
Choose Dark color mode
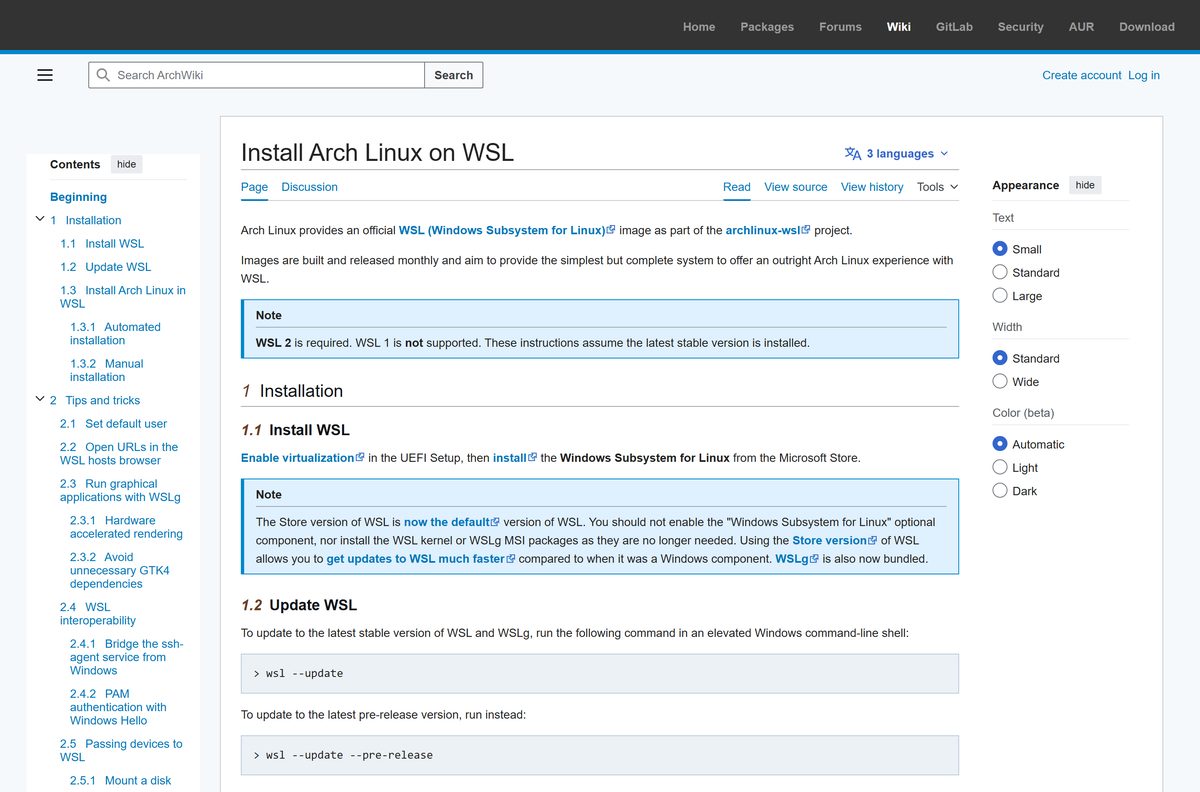[1000, 491]
